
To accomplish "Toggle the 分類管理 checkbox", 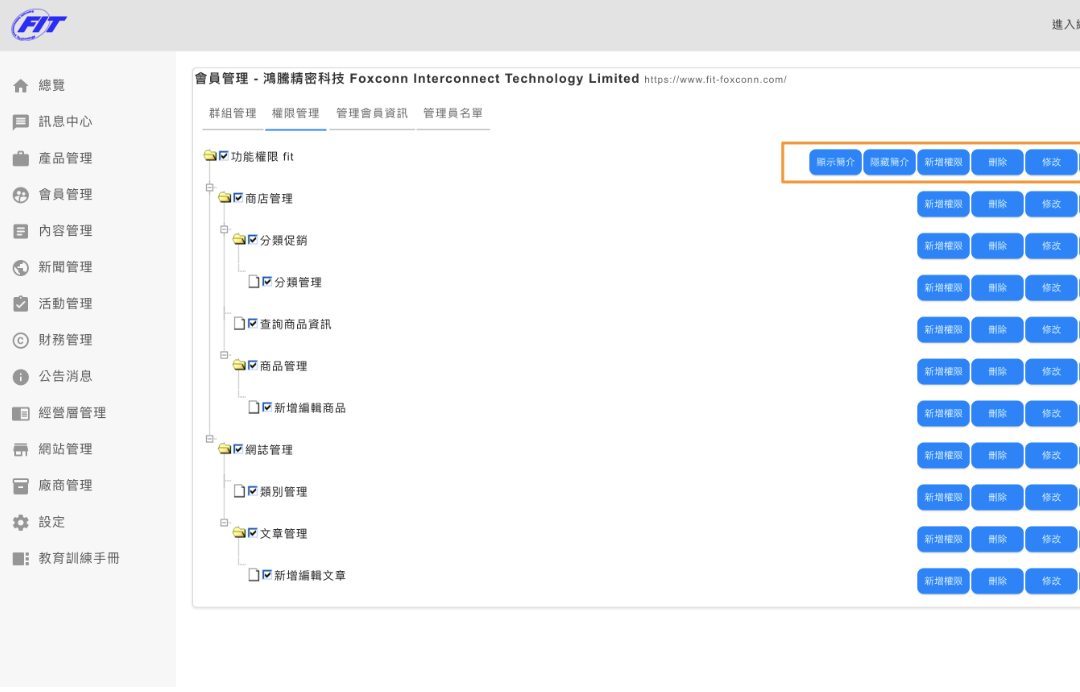I will (267, 282).
